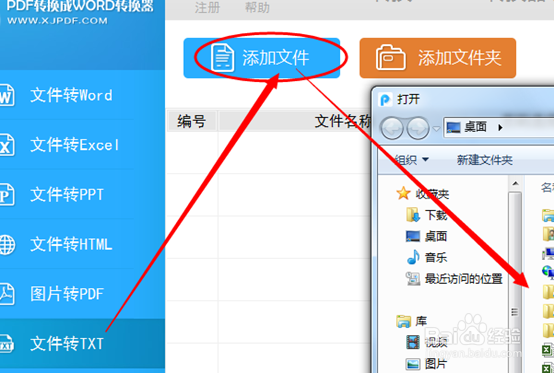Expand the 桌面 breadcrumb arrow
The image size is (554, 373).
[x=500, y=128]
